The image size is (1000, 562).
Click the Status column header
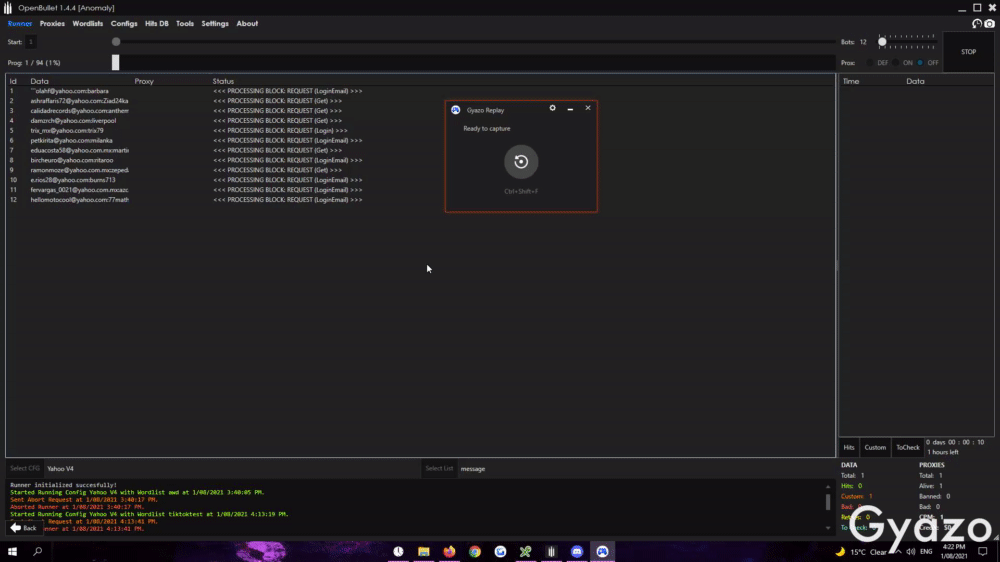point(223,81)
